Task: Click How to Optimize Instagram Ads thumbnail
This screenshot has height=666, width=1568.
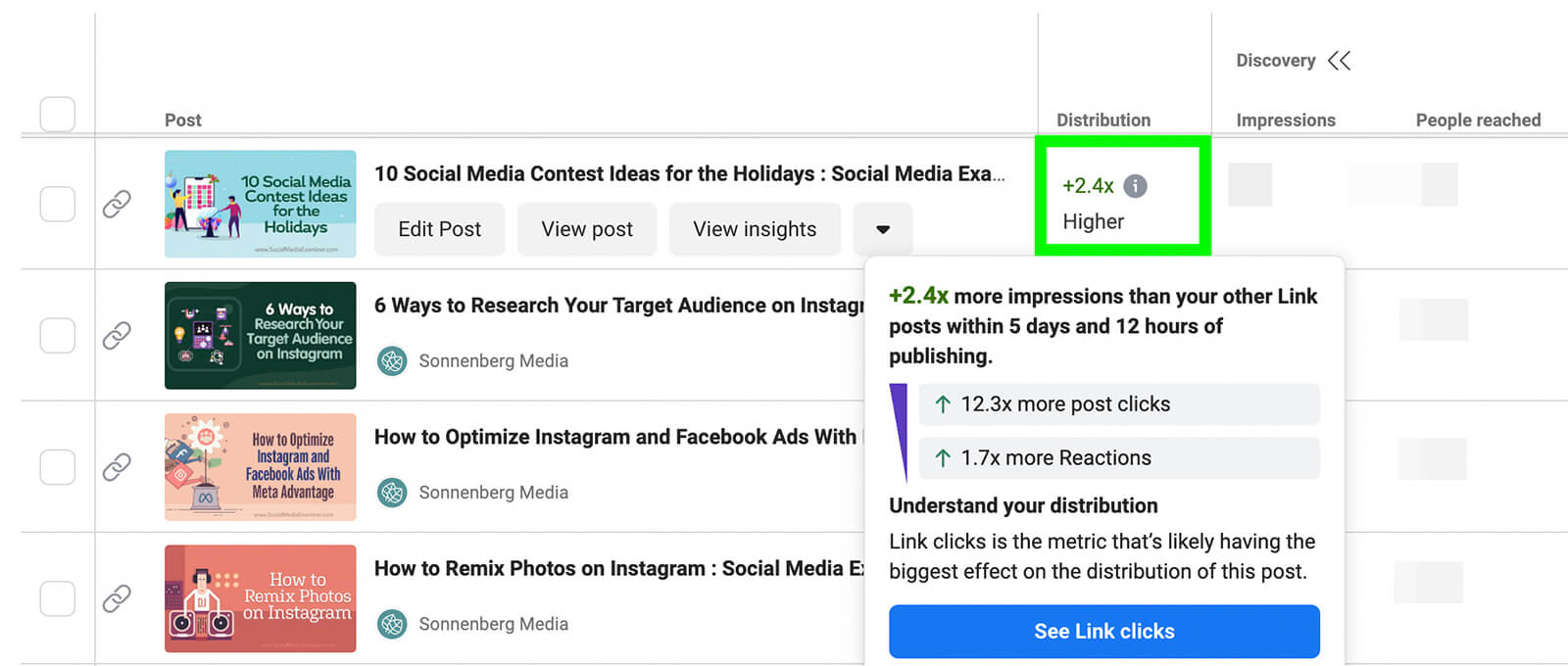Action: coord(261,467)
